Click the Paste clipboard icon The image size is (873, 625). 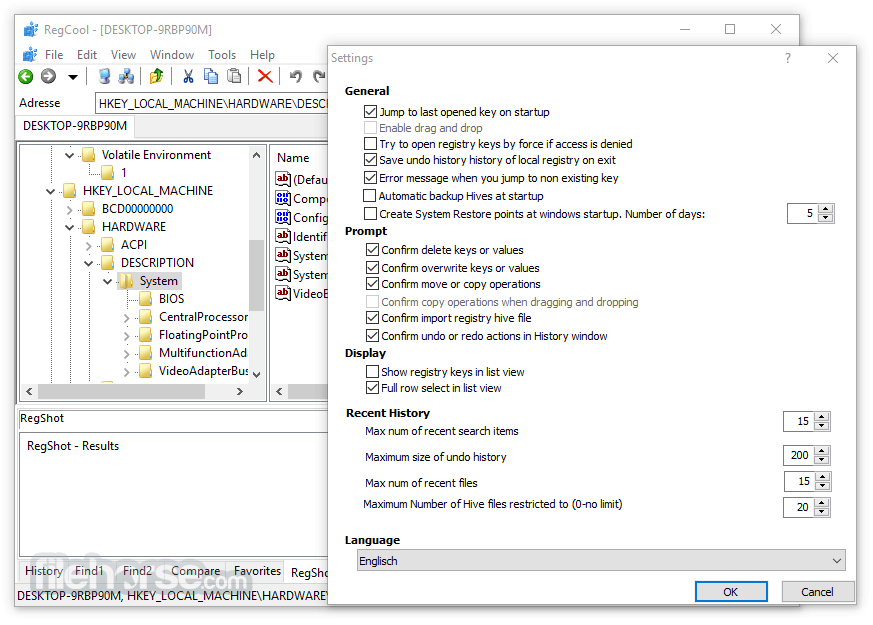click(234, 76)
